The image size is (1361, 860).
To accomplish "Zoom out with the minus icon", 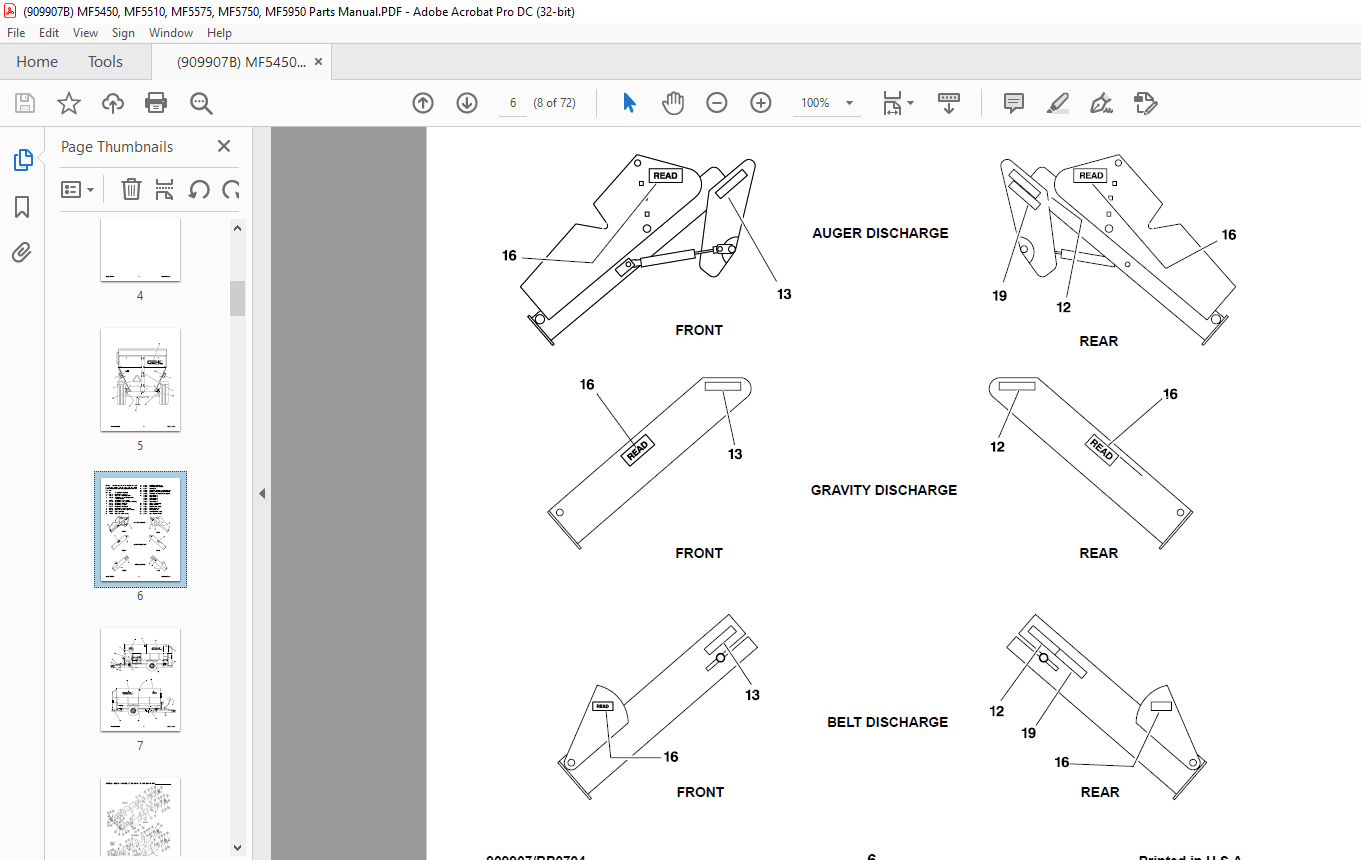I will tap(717, 103).
